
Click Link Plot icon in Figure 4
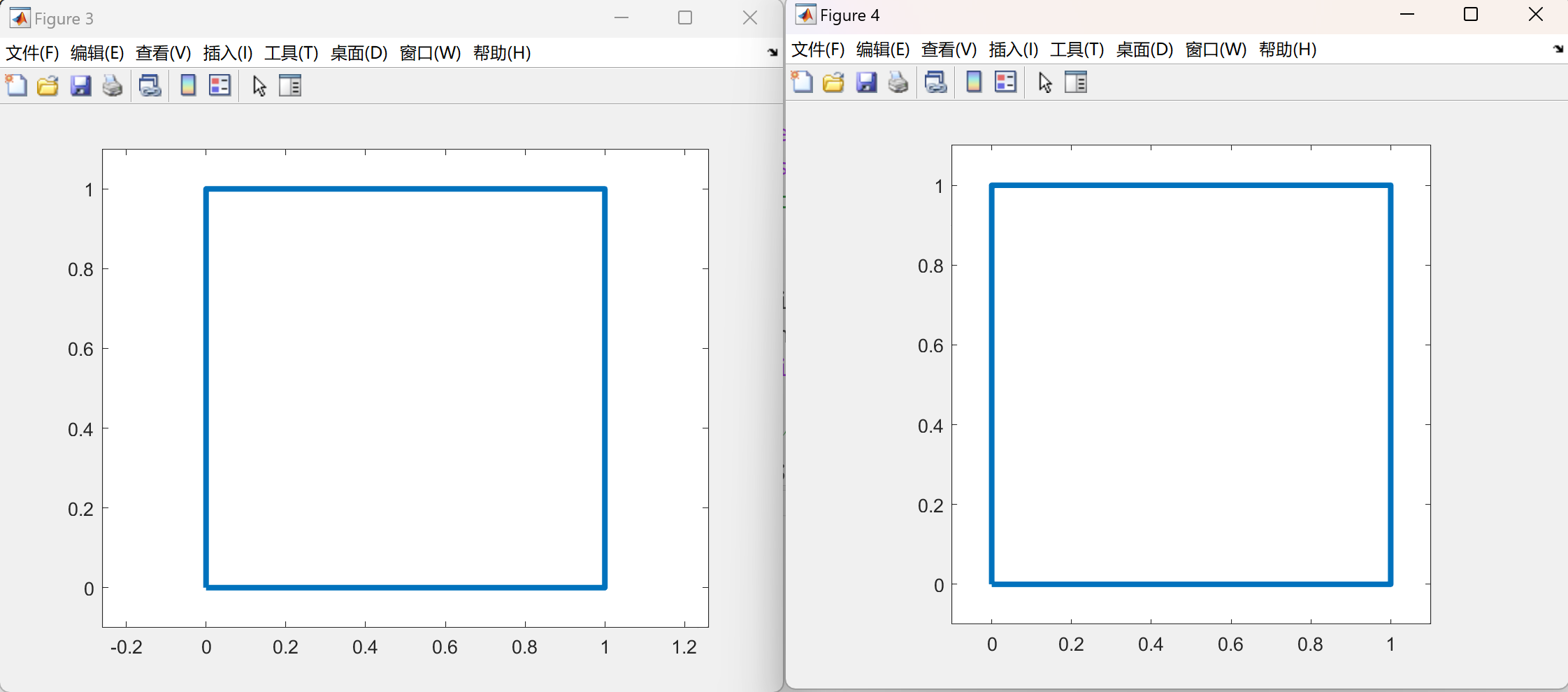(935, 82)
